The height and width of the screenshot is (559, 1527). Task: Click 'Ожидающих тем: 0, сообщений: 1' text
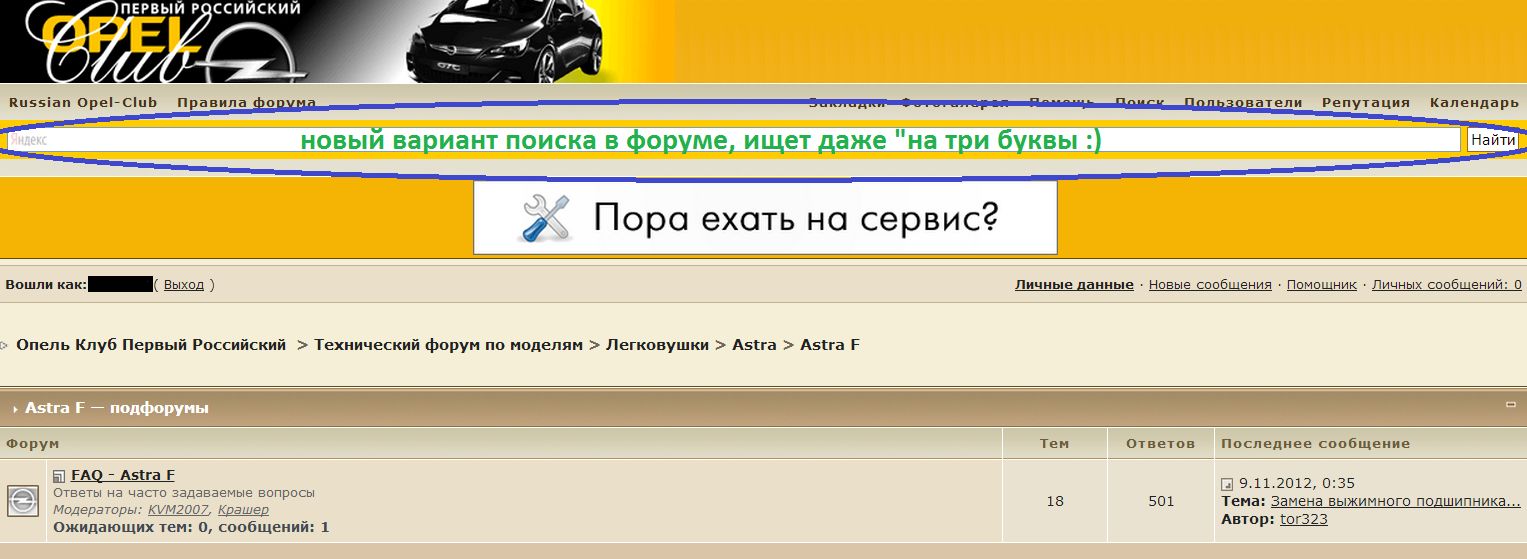tap(191, 527)
